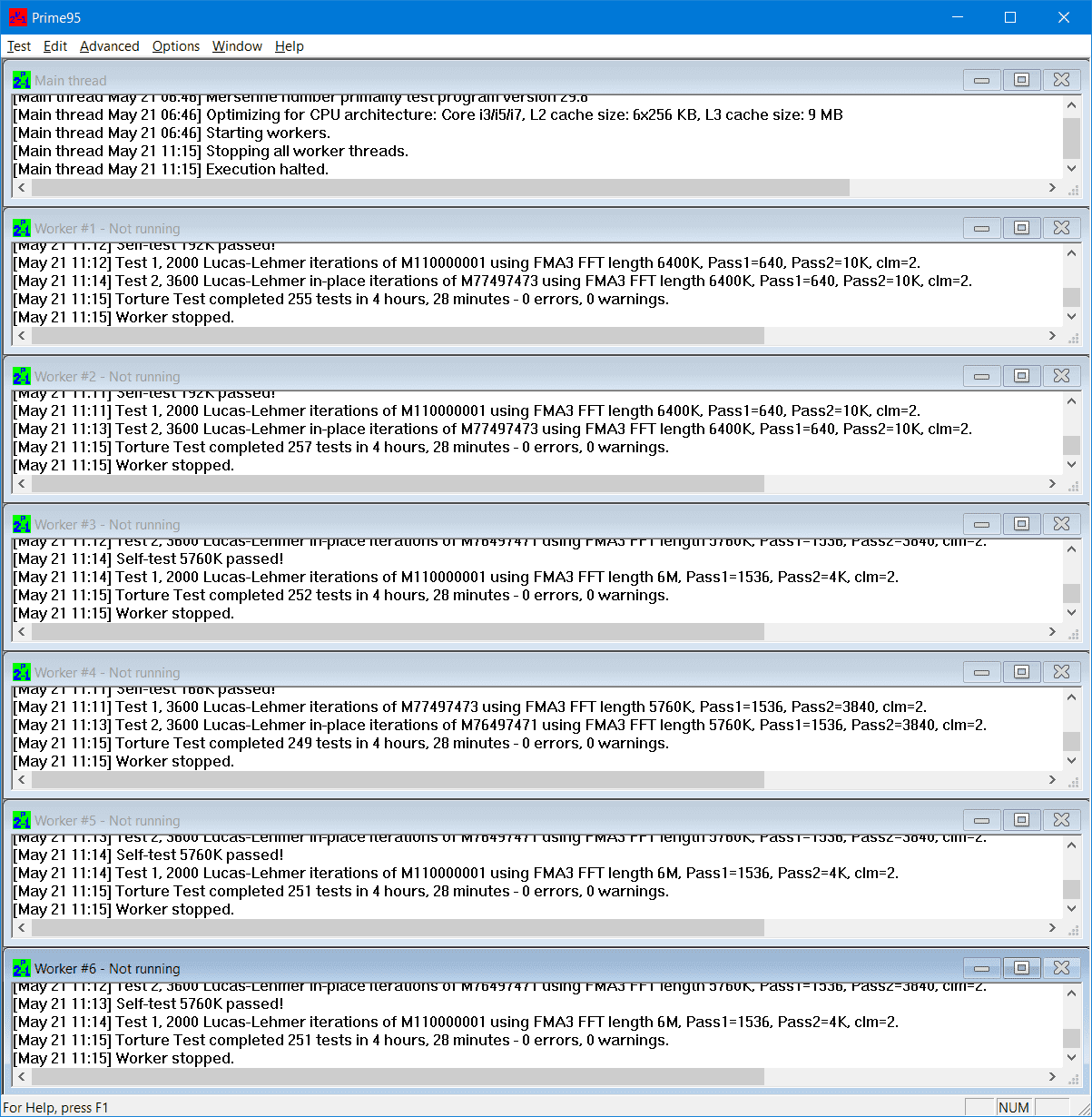The width and height of the screenshot is (1092, 1117).
Task: Open the Help menu
Action: 290,46
